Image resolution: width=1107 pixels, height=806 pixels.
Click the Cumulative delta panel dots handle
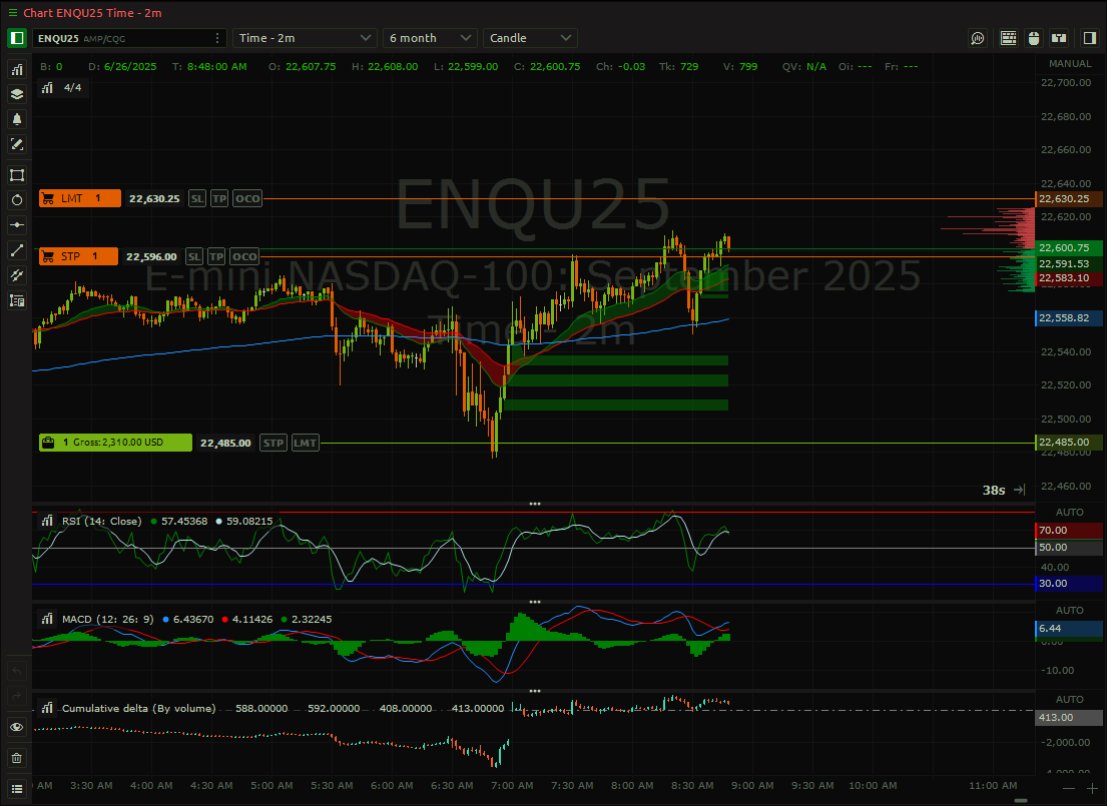pyautogui.click(x=534, y=691)
